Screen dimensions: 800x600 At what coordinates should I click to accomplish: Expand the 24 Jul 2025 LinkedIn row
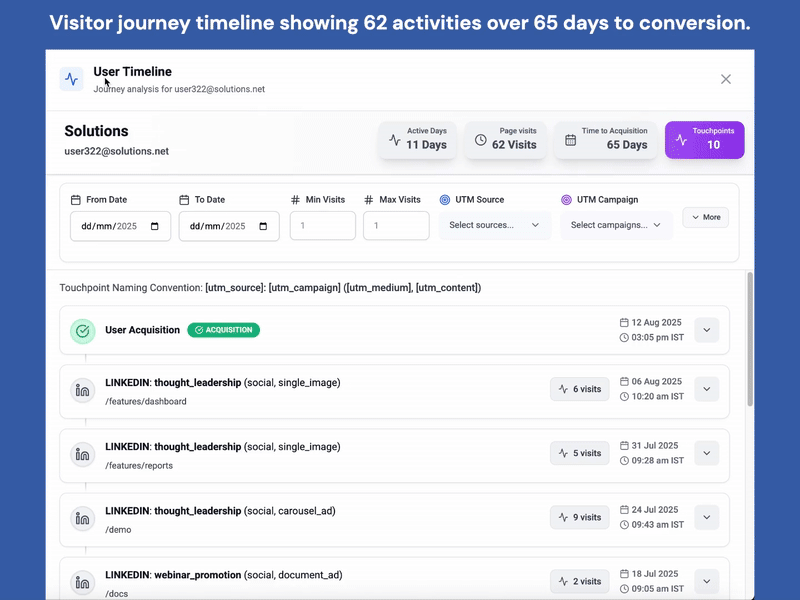[x=707, y=517]
